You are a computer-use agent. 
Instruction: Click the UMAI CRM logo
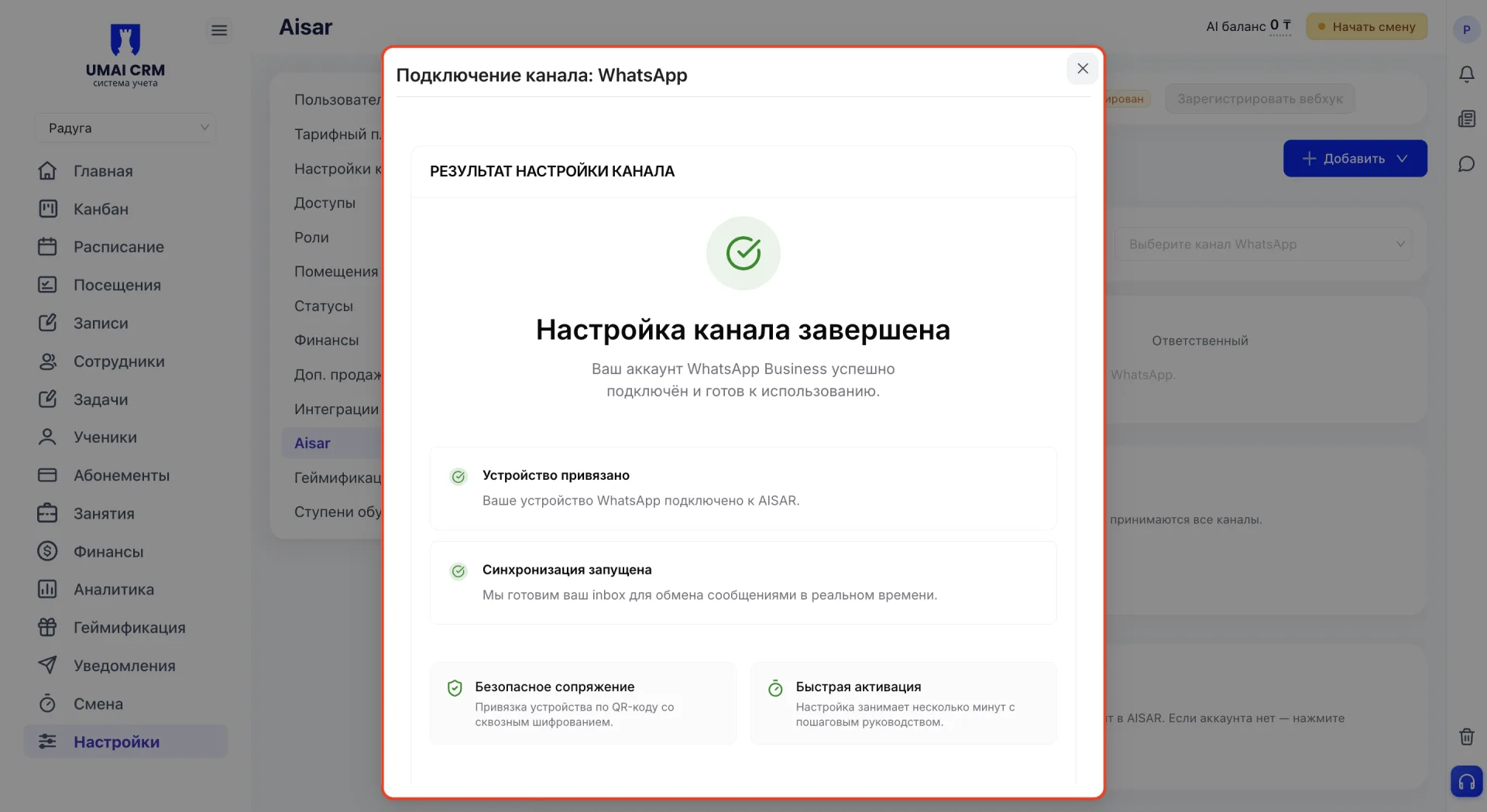point(125,55)
